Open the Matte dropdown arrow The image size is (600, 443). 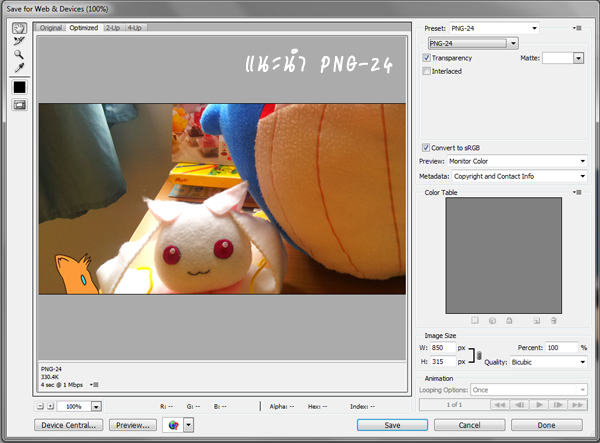[x=578, y=58]
